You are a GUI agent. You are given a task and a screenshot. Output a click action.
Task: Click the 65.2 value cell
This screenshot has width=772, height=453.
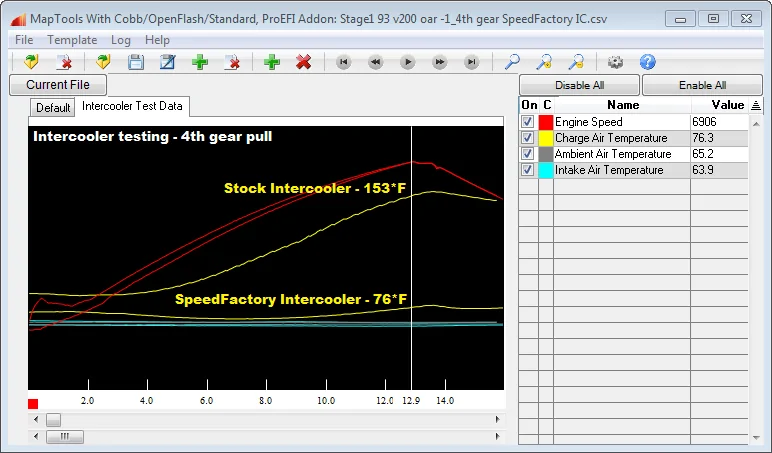tap(719, 154)
